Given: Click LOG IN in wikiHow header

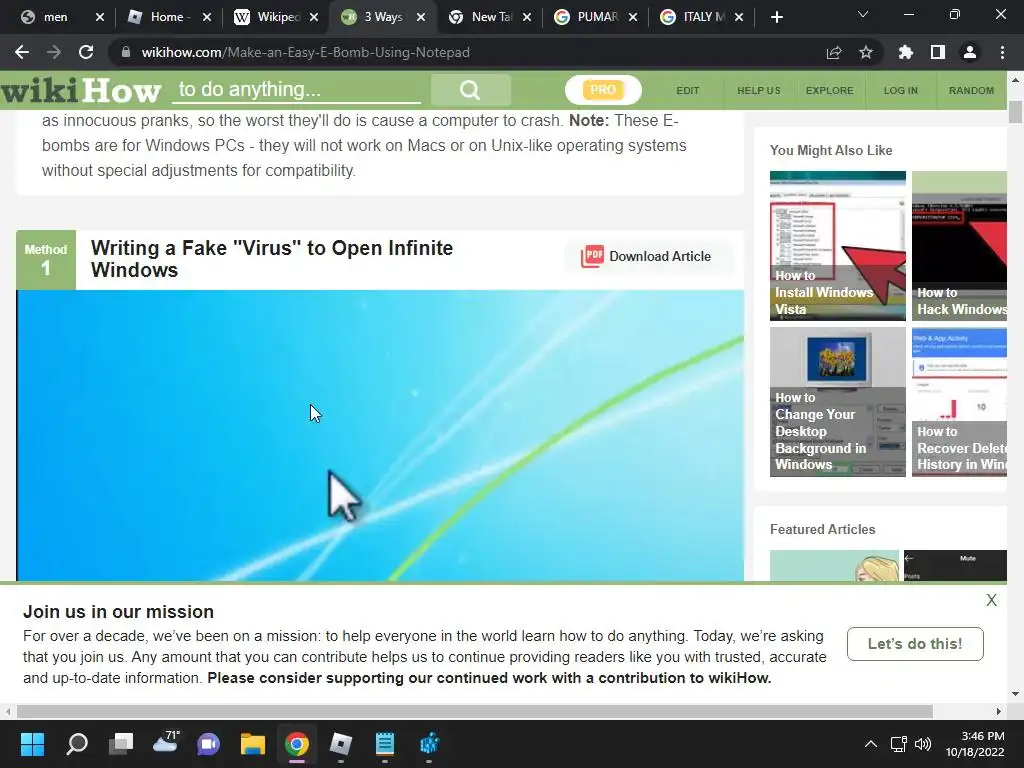Looking at the screenshot, I should (901, 91).
